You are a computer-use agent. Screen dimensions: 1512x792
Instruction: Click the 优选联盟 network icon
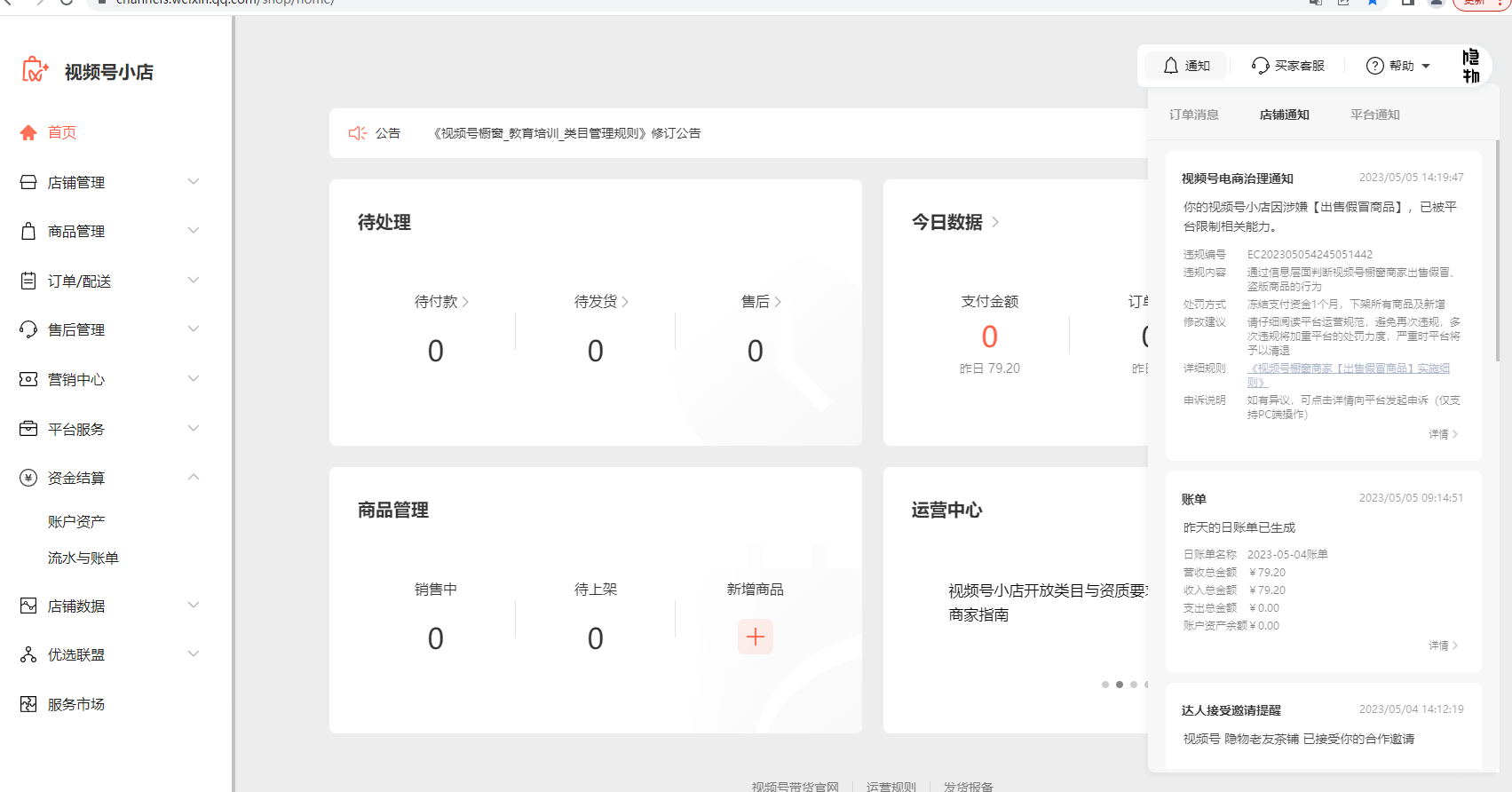pyautogui.click(x=28, y=654)
